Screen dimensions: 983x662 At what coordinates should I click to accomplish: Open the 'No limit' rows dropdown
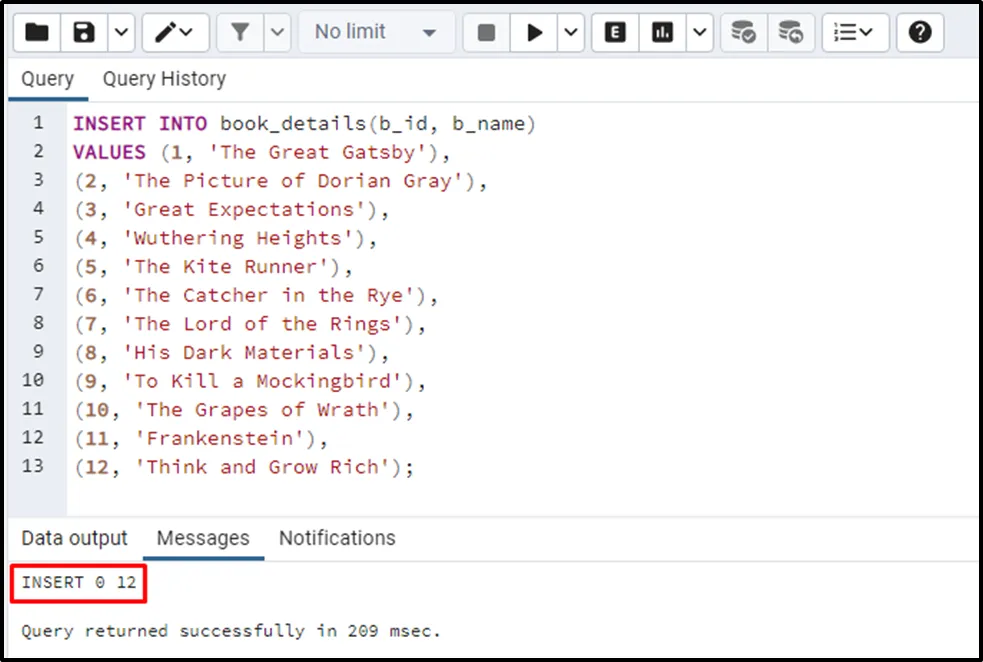(375, 33)
